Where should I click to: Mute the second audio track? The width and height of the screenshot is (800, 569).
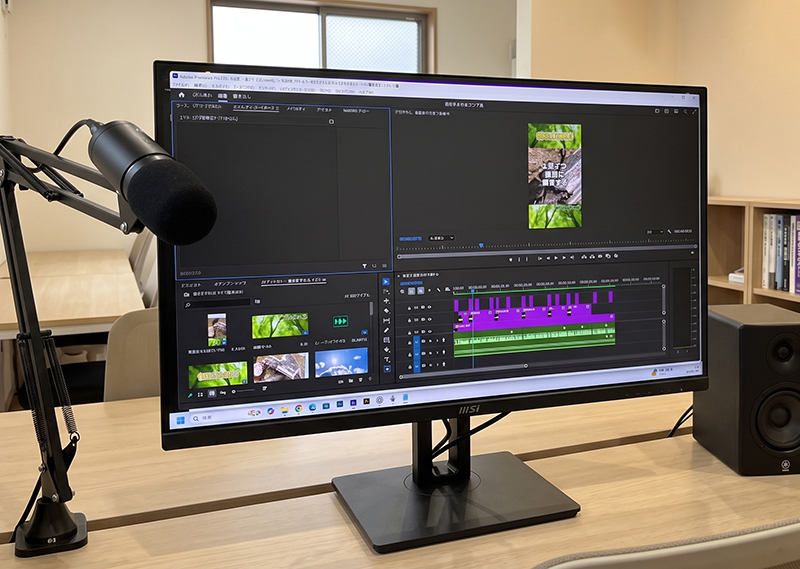coord(430,353)
